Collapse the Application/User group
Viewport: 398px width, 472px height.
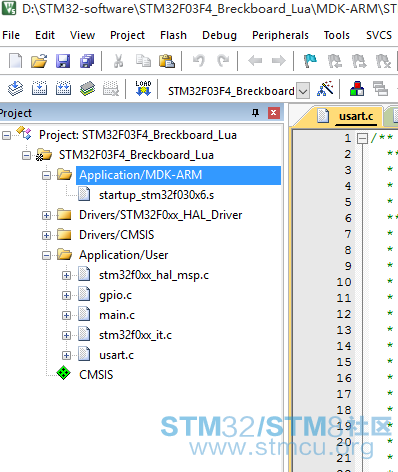tap(46, 255)
